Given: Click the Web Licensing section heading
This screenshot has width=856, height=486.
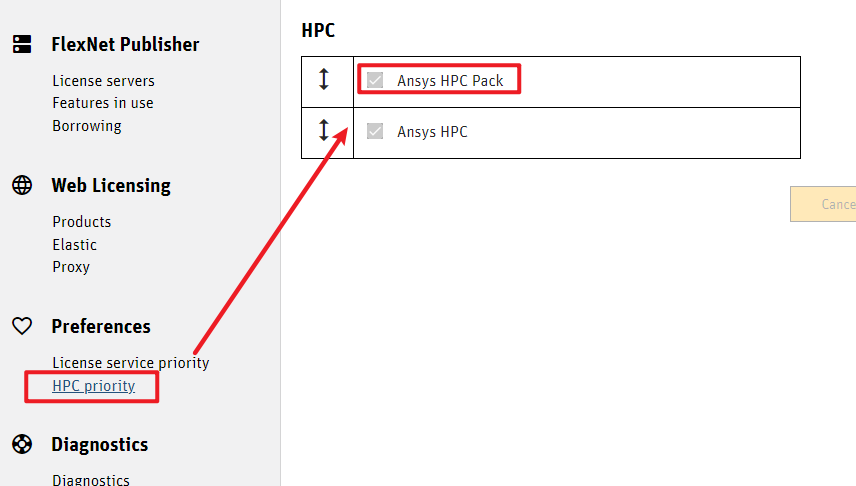Looking at the screenshot, I should [111, 185].
